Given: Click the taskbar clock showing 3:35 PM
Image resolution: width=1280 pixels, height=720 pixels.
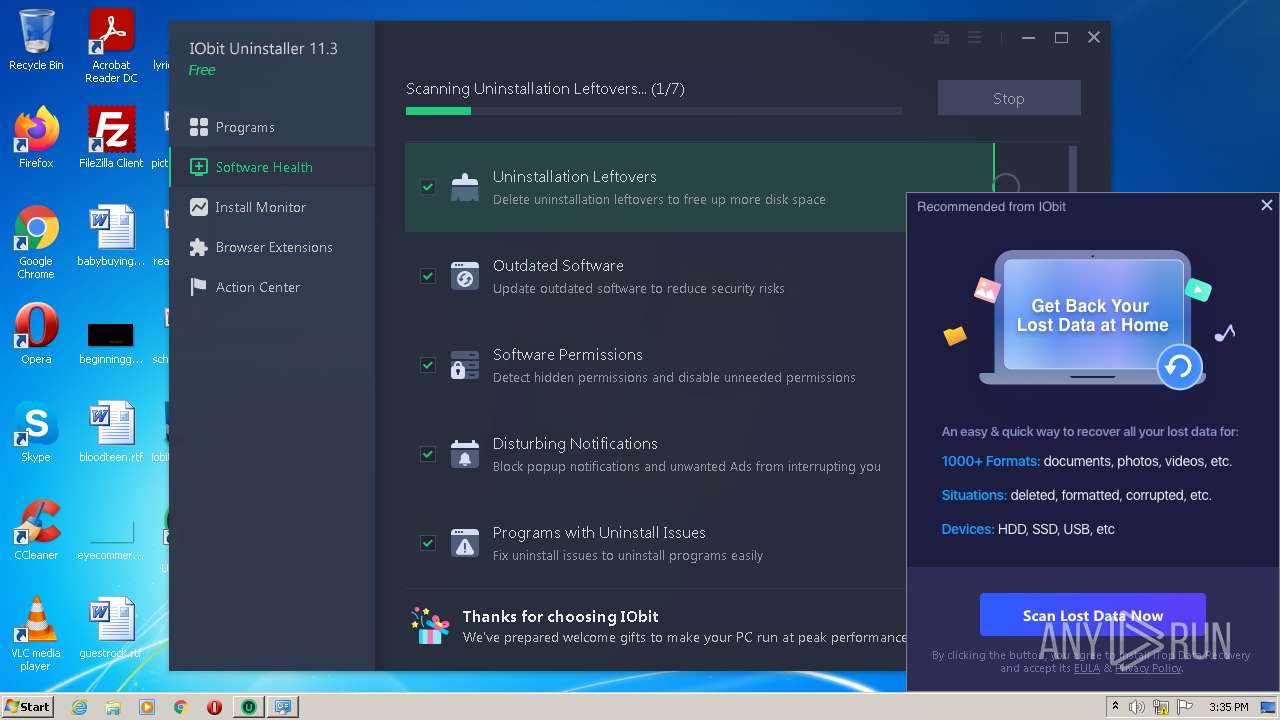Looking at the screenshot, I should coord(1228,707).
